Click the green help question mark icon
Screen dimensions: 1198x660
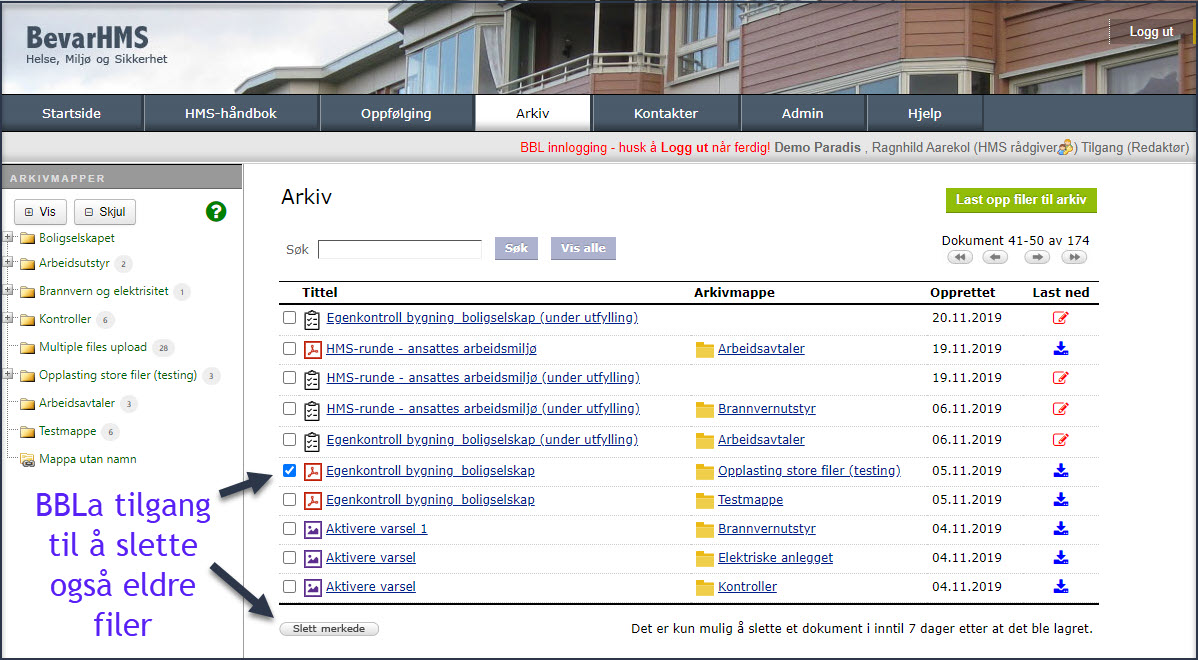216,212
